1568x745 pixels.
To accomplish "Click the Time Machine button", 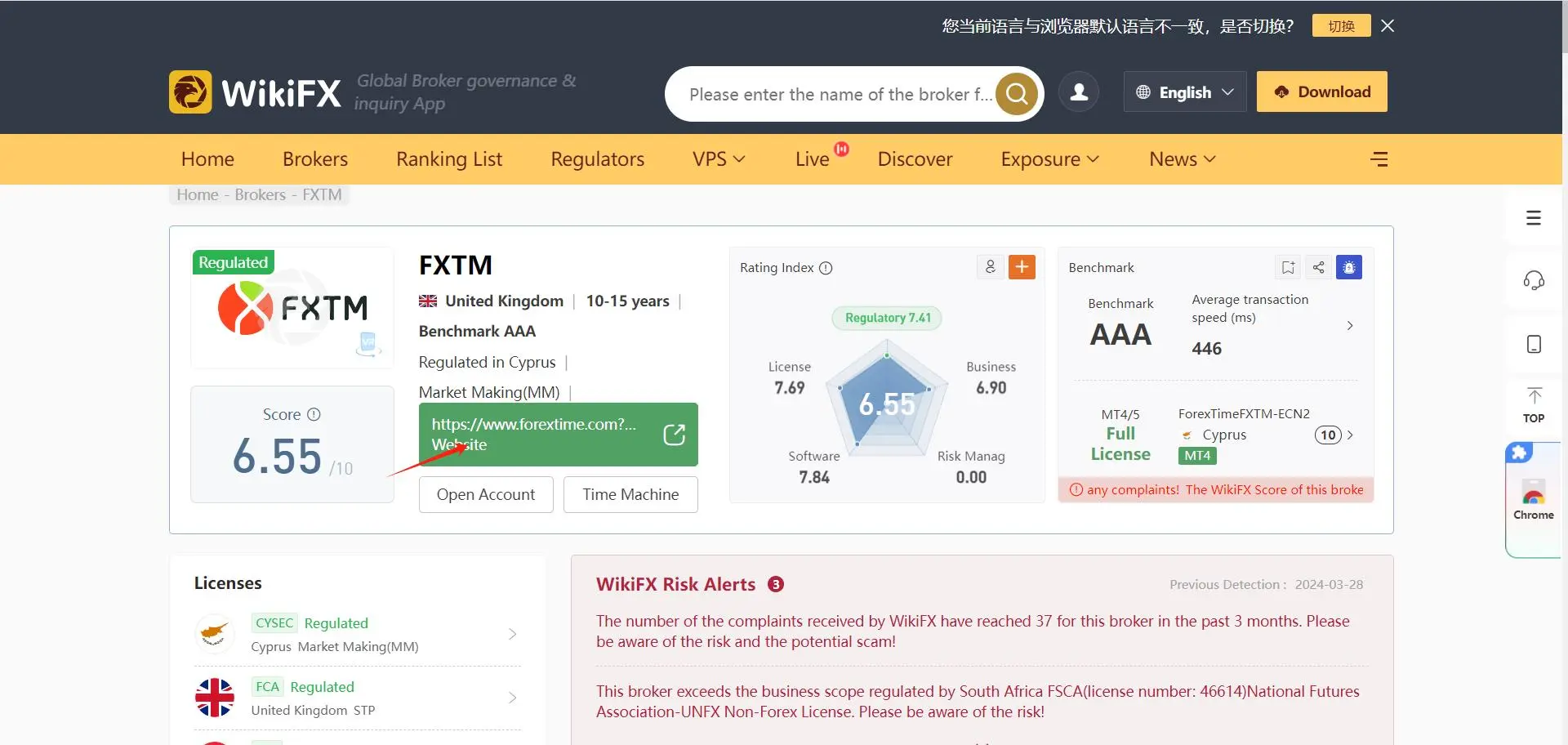I will 630,494.
